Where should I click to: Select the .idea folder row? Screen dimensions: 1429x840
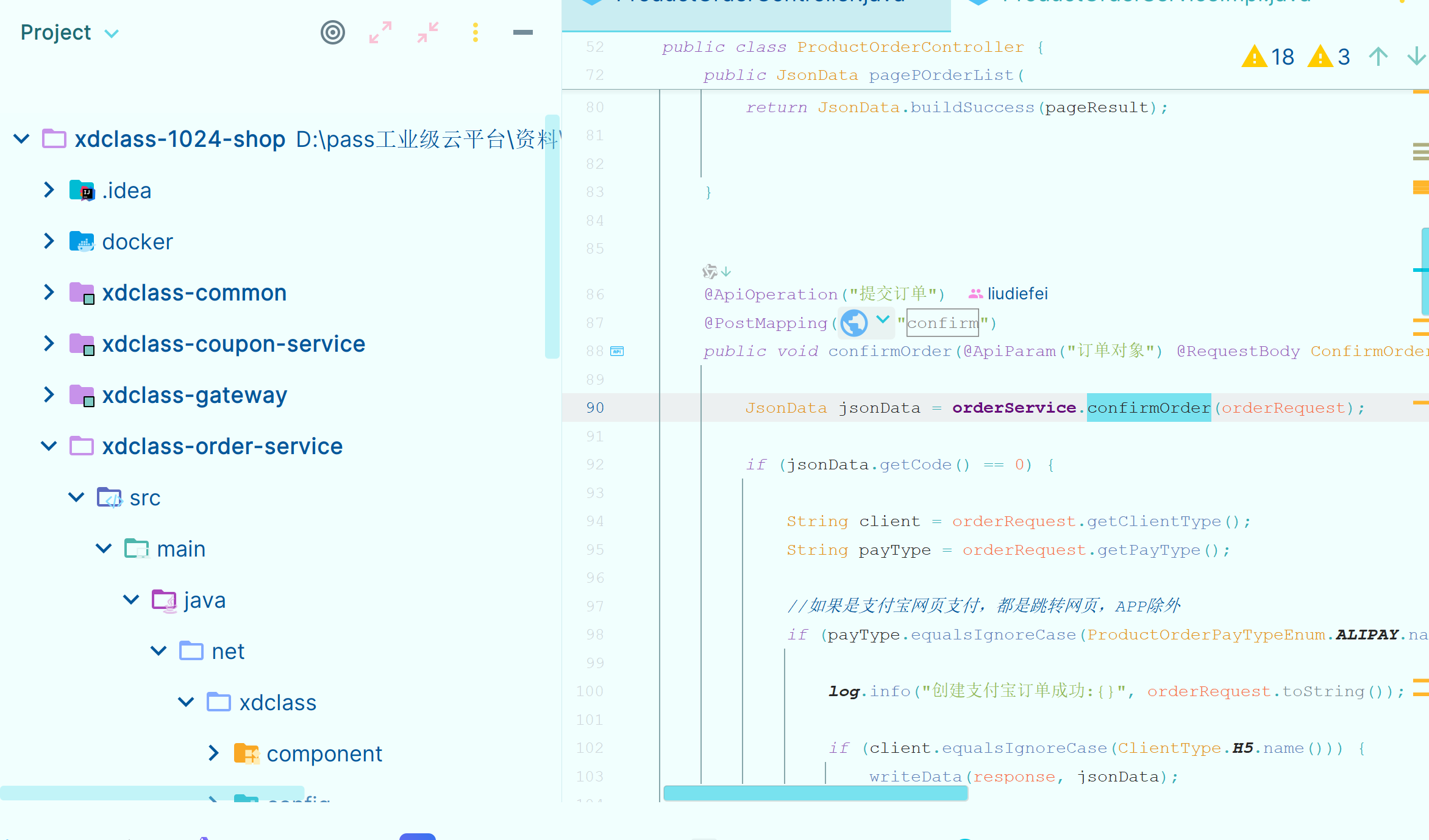(x=280, y=190)
